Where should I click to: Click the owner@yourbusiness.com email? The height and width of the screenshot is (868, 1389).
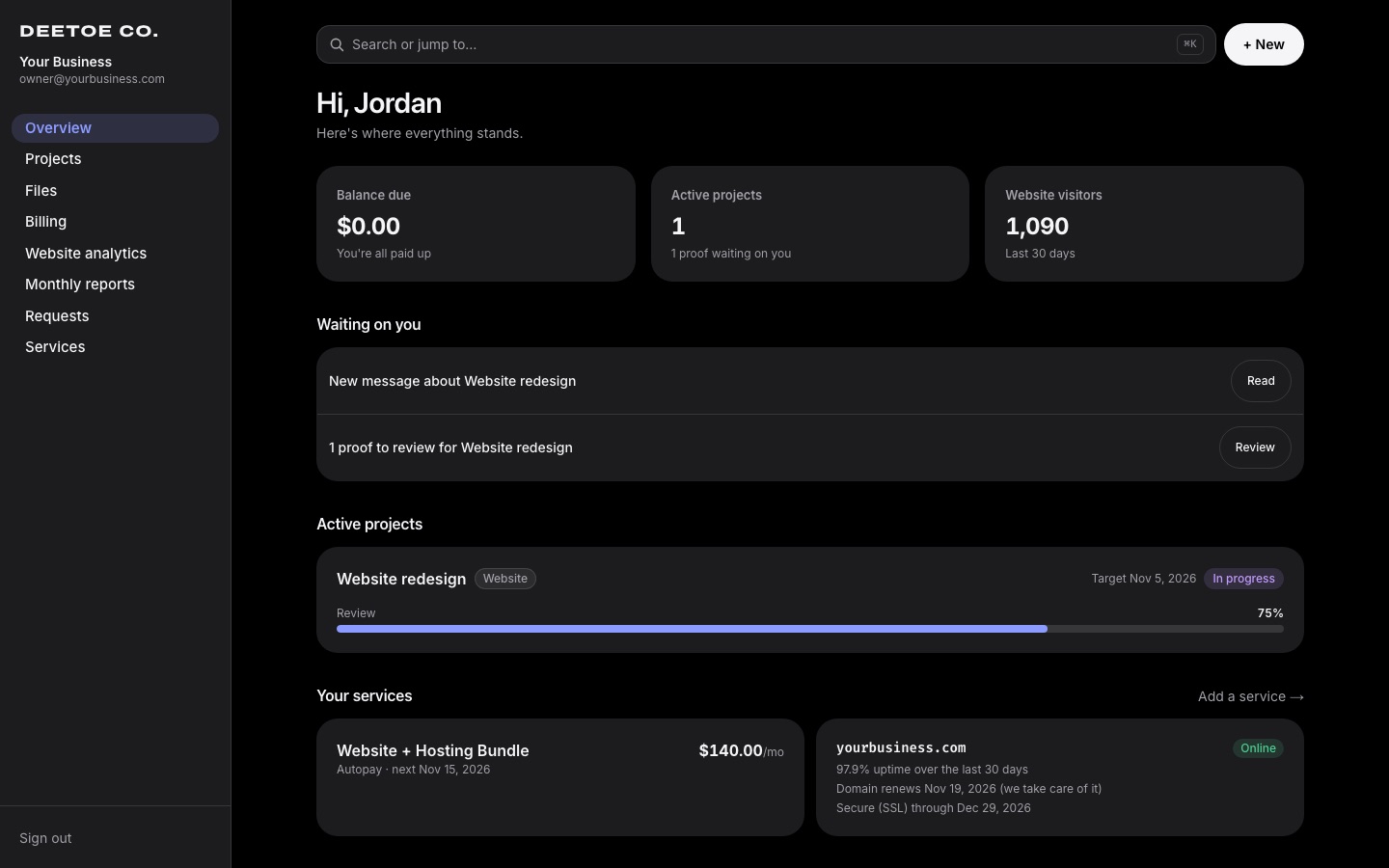(x=92, y=79)
